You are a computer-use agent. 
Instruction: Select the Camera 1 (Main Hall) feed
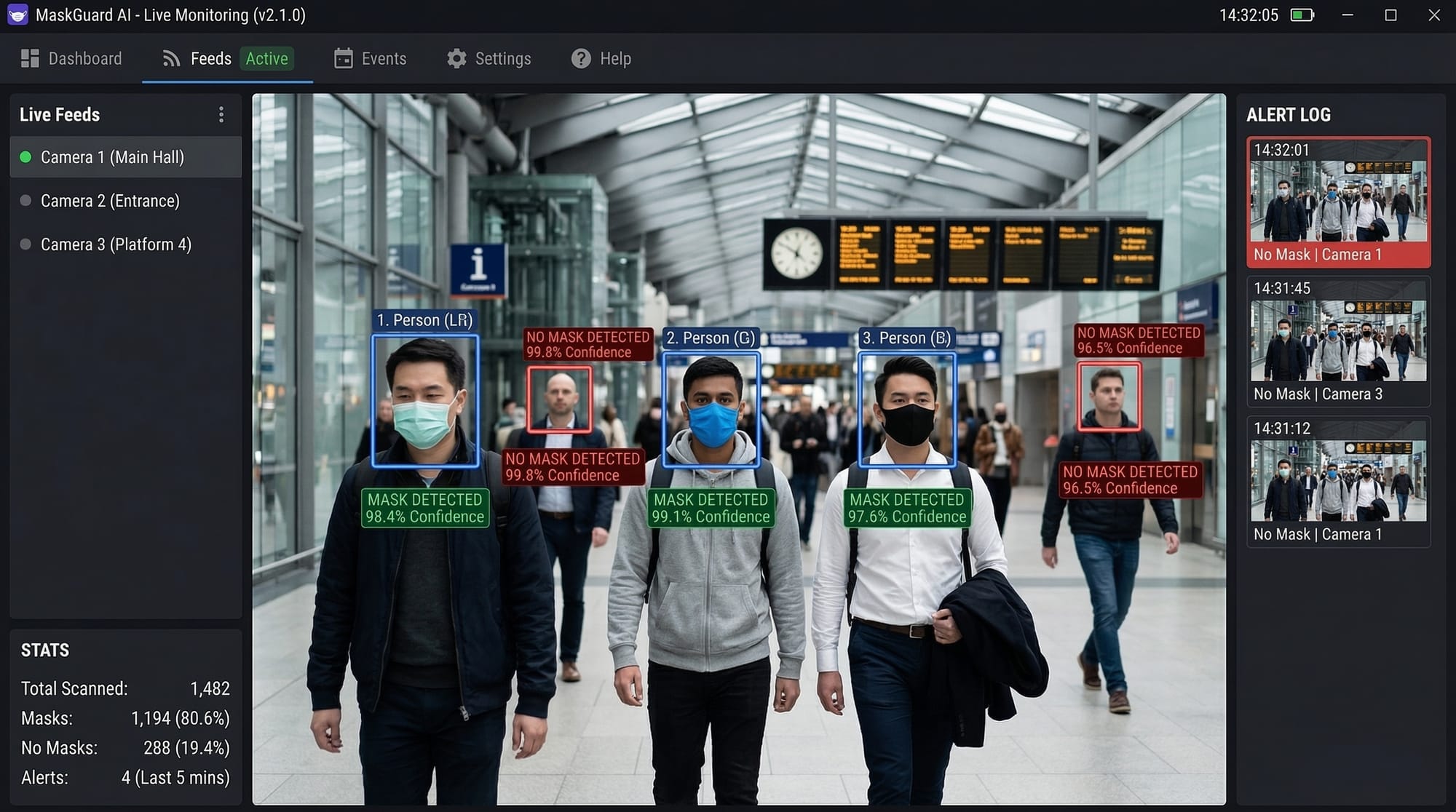[x=112, y=157]
